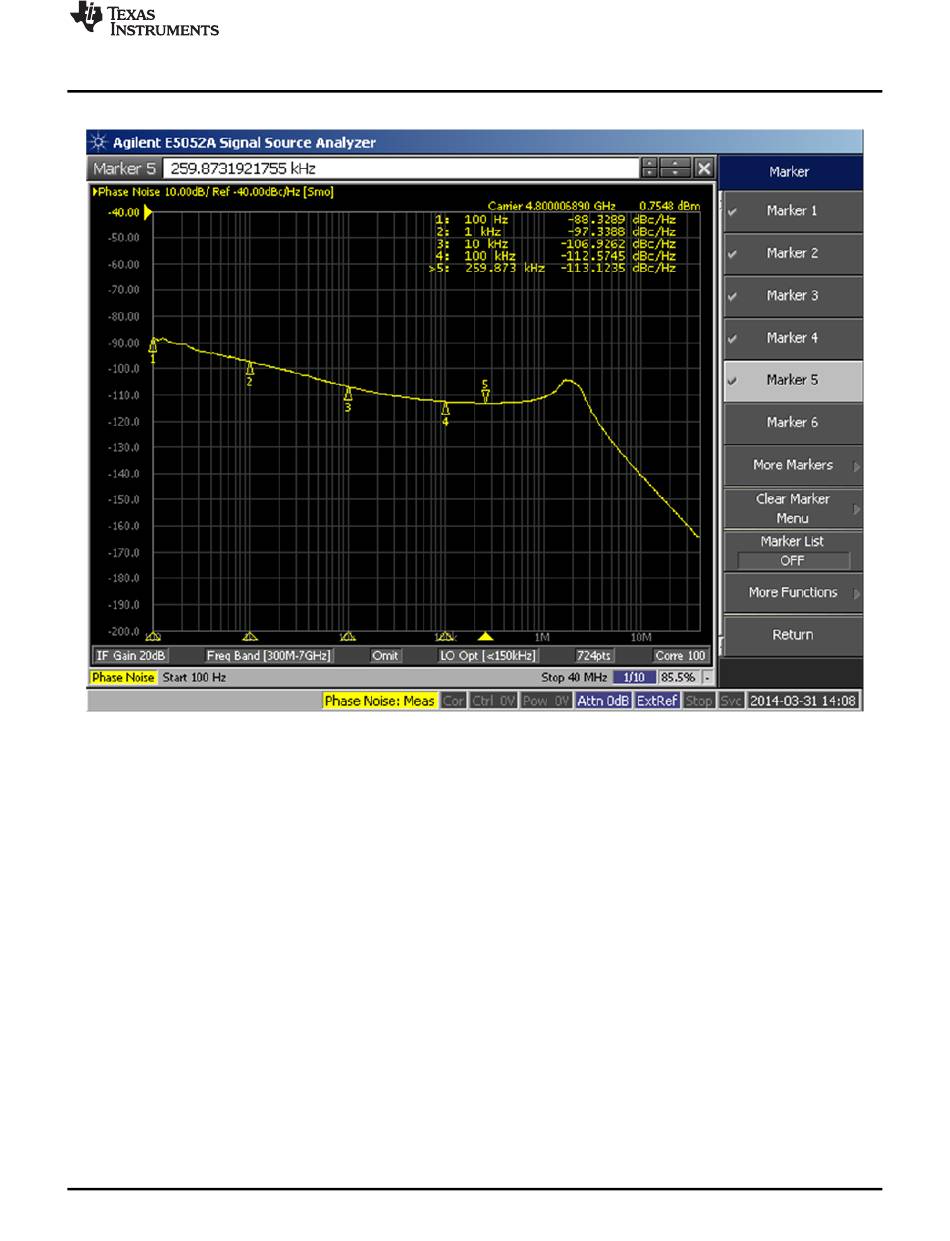Click the Stop 40 MHz text
This screenshot has height=1241, width=950.
pyautogui.click(x=574, y=678)
